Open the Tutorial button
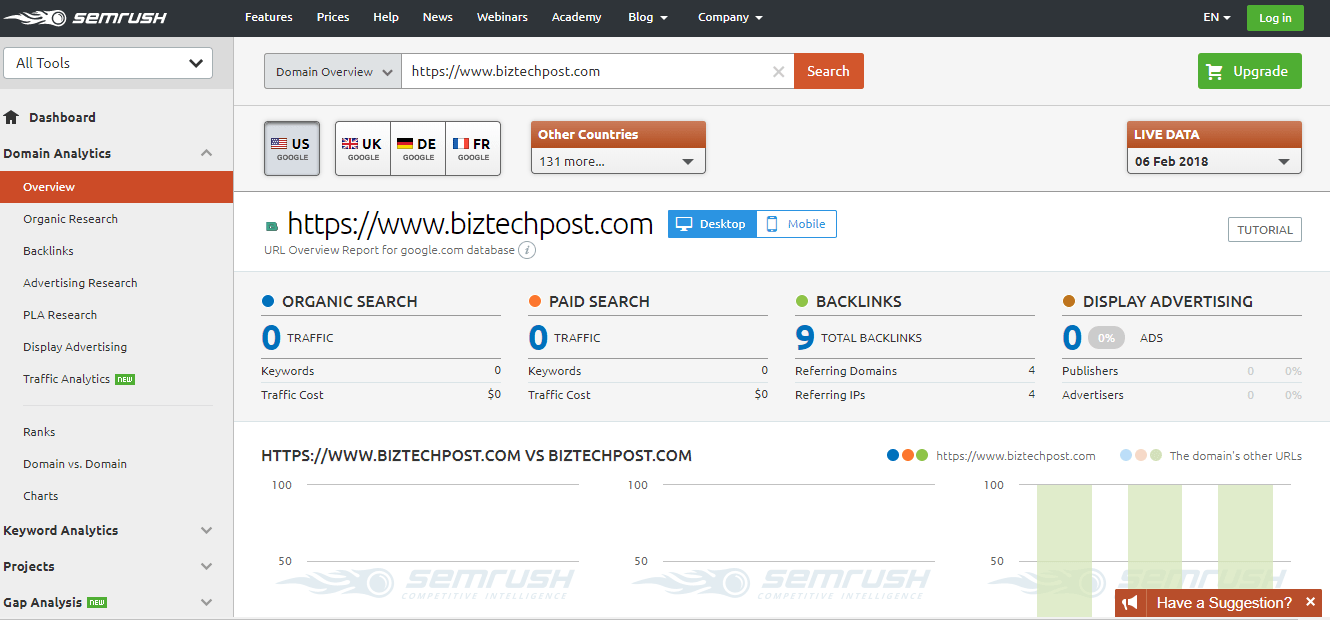 coord(1265,230)
